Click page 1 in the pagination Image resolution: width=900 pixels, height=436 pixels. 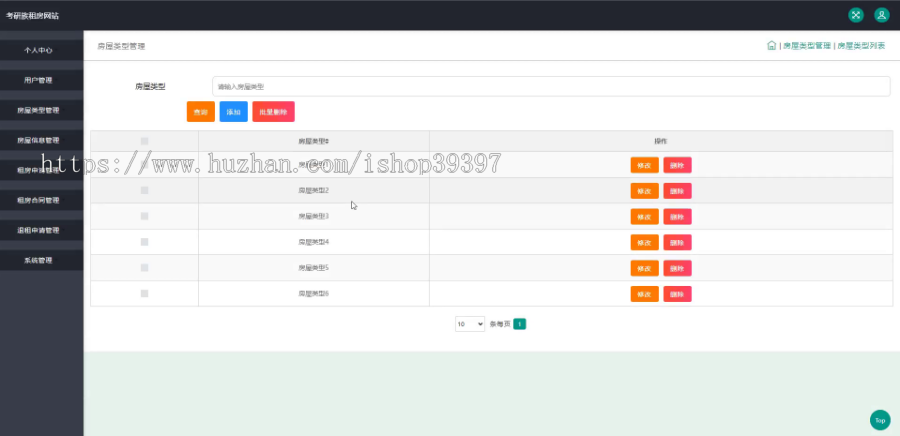point(519,324)
